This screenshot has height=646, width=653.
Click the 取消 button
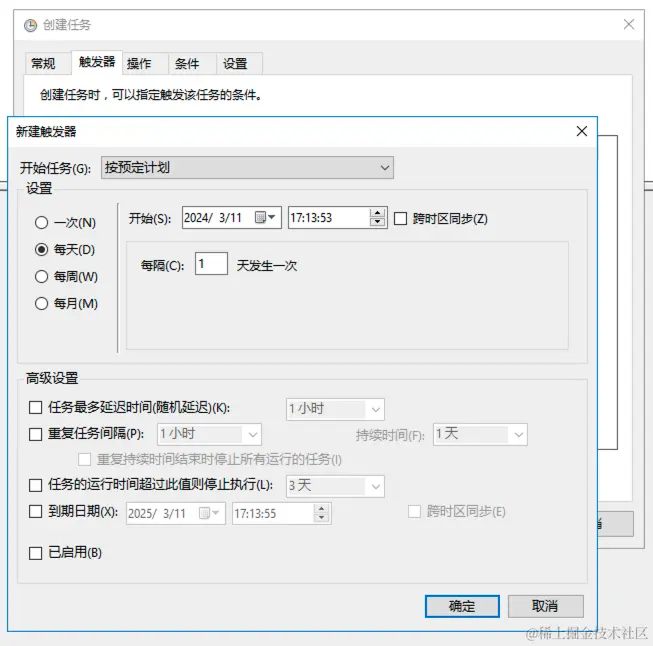(x=546, y=606)
